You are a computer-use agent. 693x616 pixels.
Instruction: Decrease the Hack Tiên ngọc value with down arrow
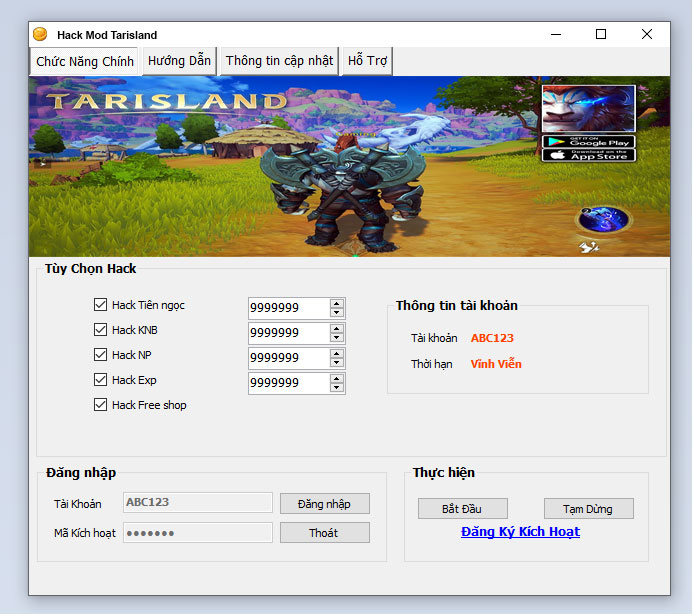tap(337, 312)
